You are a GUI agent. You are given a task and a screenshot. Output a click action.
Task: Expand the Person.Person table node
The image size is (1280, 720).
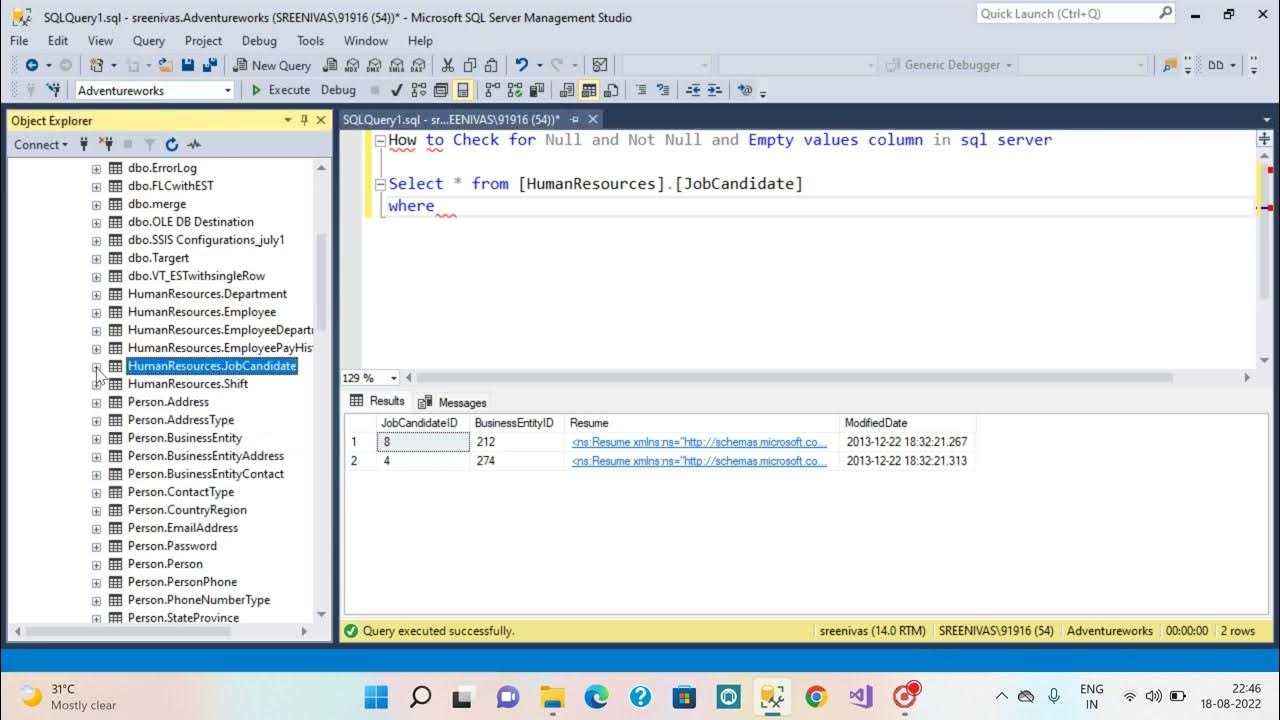(x=96, y=565)
